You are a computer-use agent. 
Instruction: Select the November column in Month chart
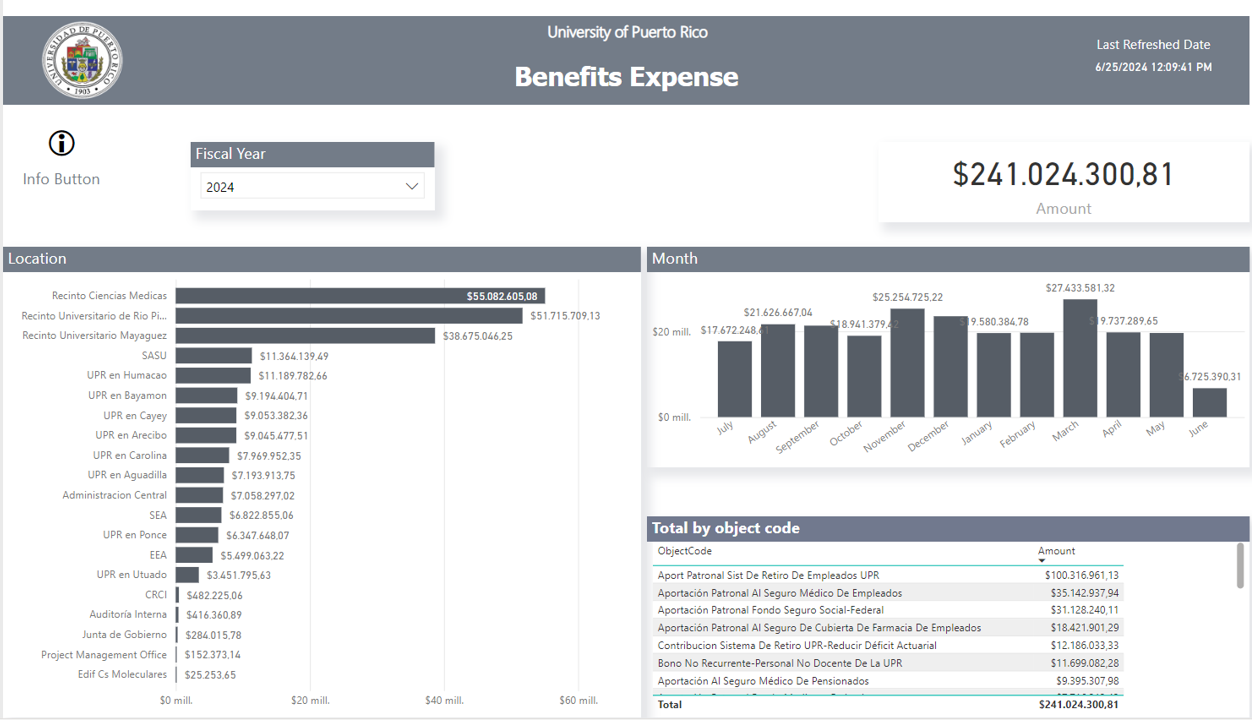pos(907,365)
